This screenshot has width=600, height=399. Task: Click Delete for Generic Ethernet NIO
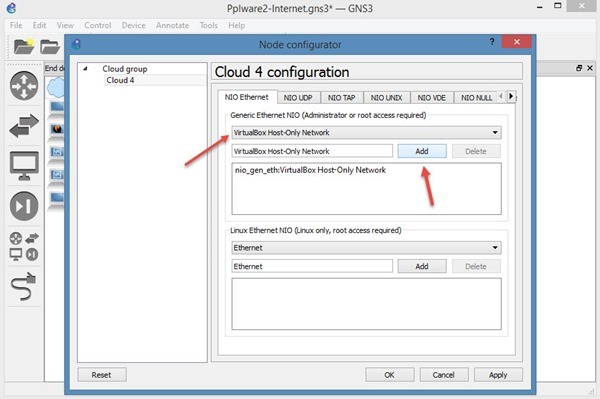[x=476, y=151]
